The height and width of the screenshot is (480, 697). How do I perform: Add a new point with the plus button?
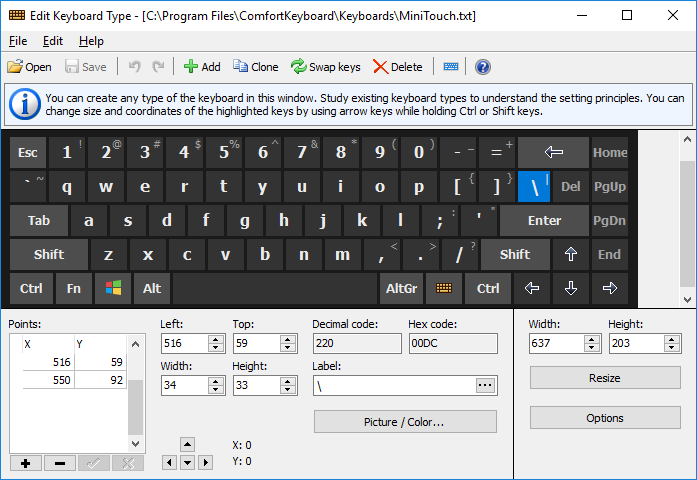25,463
